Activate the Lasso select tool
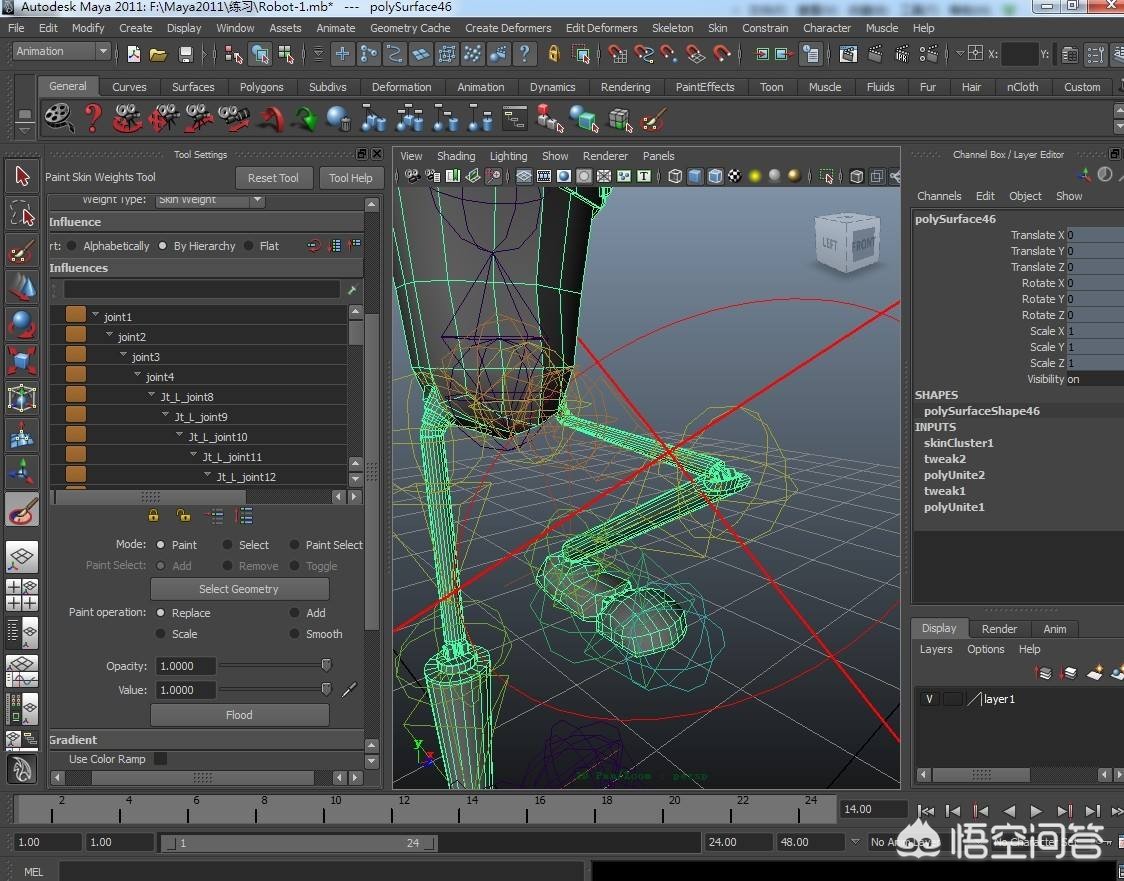 coord(22,214)
